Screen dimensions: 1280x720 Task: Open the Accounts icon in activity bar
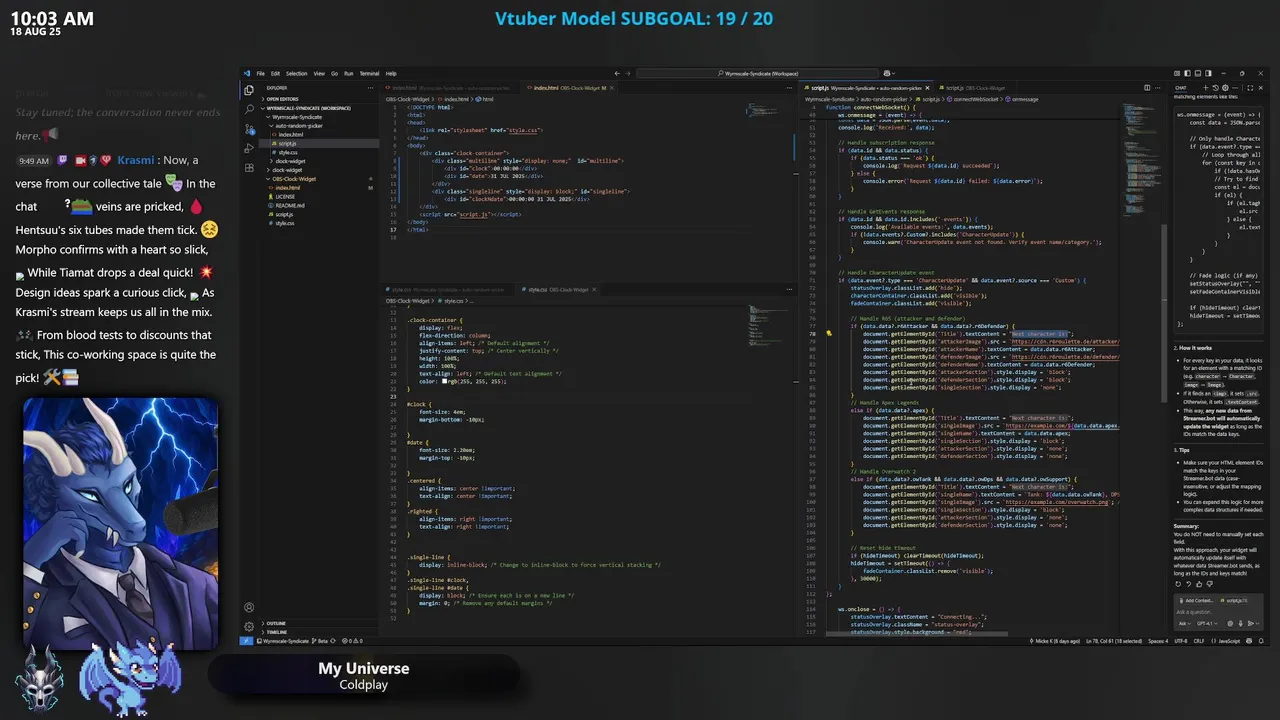pyautogui.click(x=249, y=607)
